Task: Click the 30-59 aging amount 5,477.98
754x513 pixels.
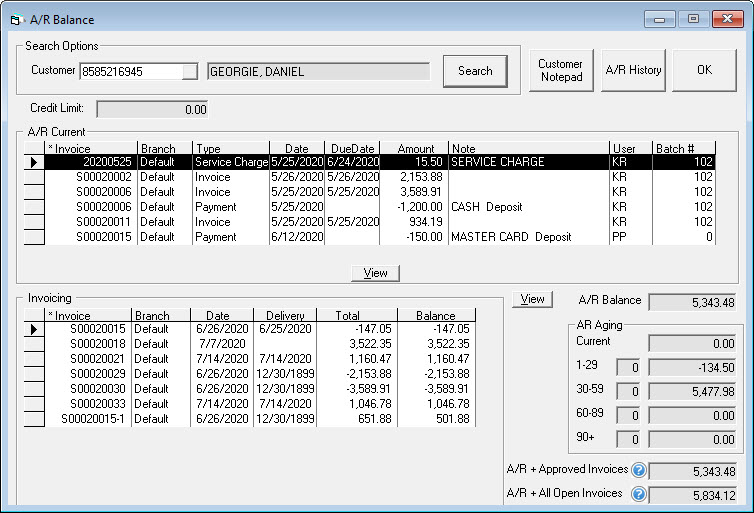Action: pyautogui.click(x=692, y=391)
